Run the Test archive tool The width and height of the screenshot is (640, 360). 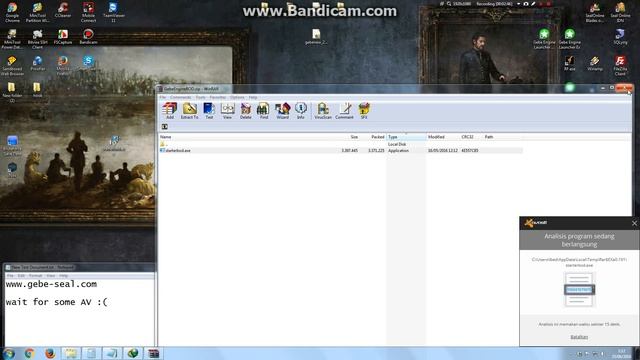pyautogui.click(x=209, y=111)
